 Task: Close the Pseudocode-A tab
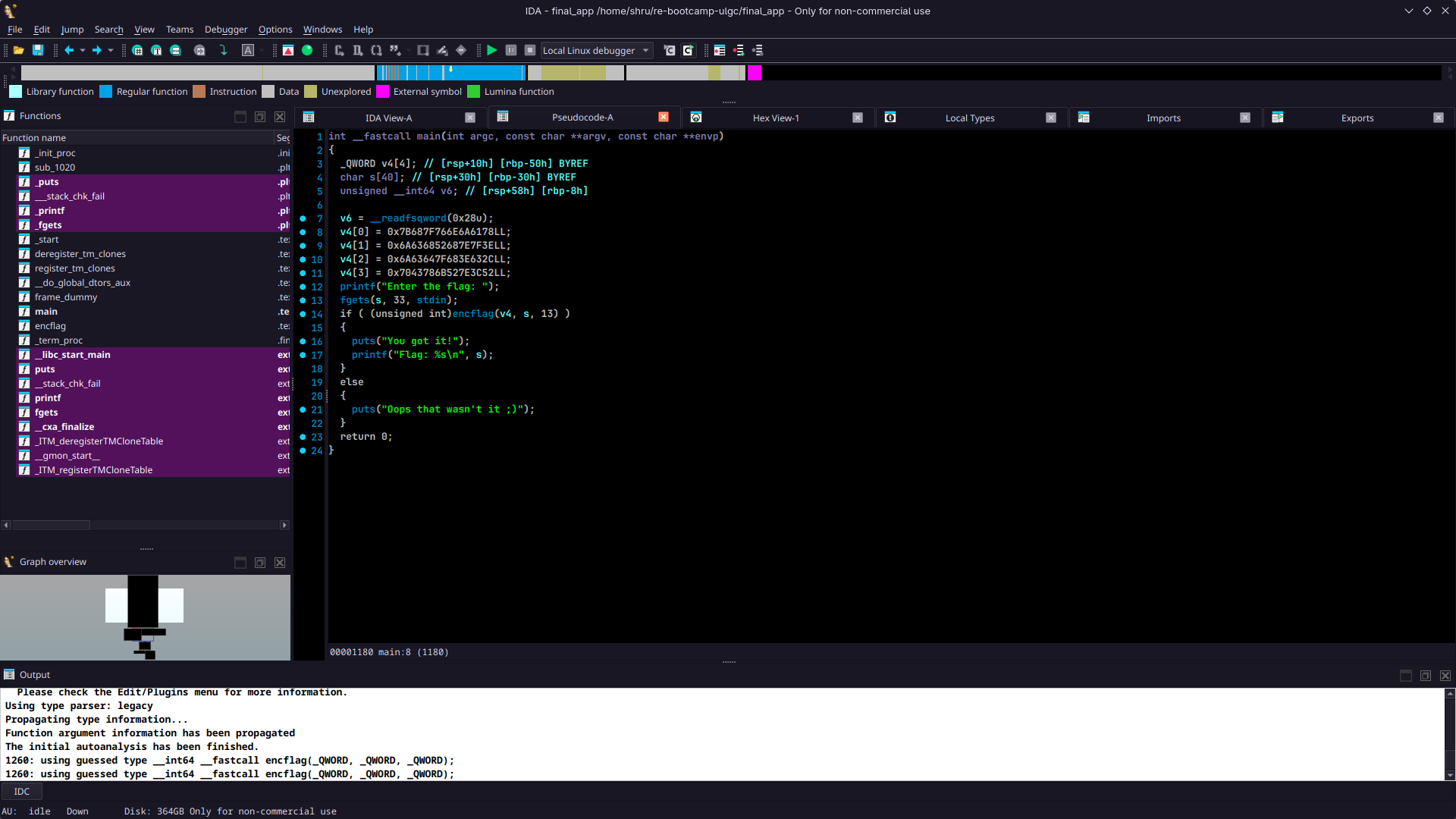point(664,117)
